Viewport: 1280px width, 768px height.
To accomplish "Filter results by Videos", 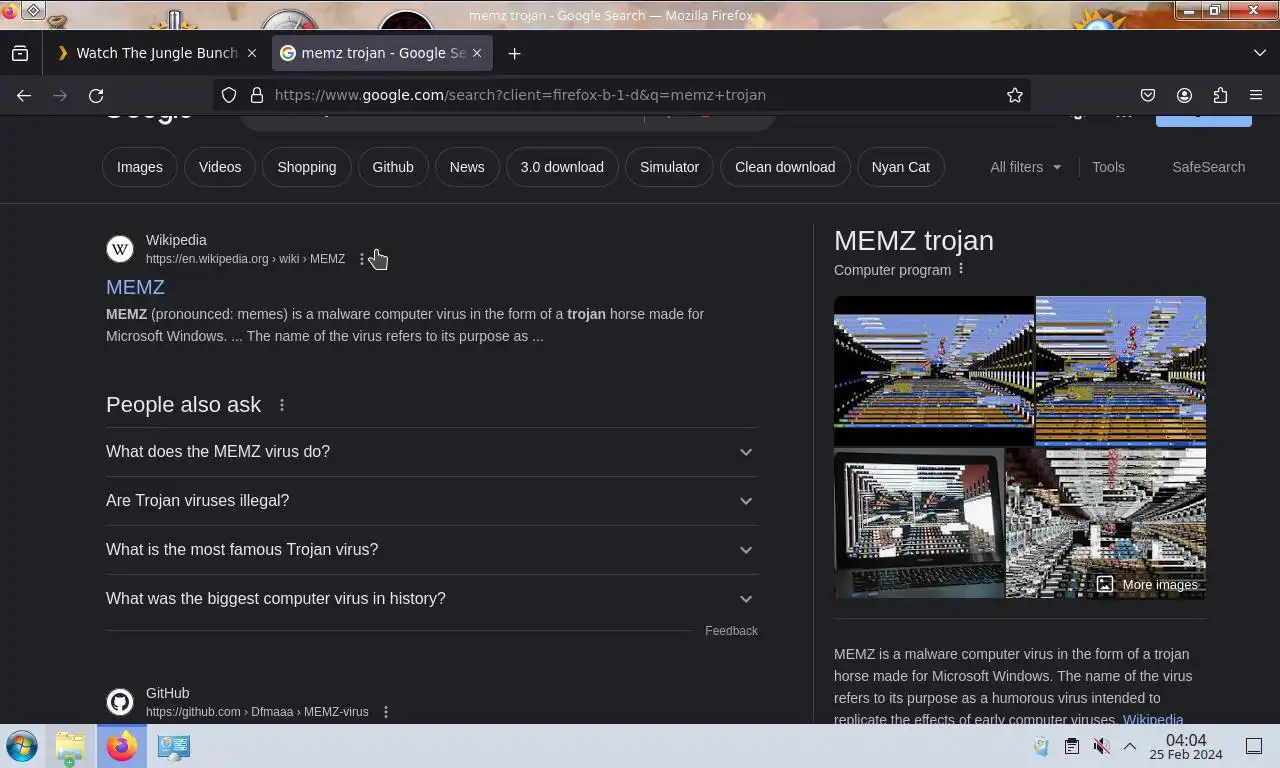I will [x=220, y=167].
